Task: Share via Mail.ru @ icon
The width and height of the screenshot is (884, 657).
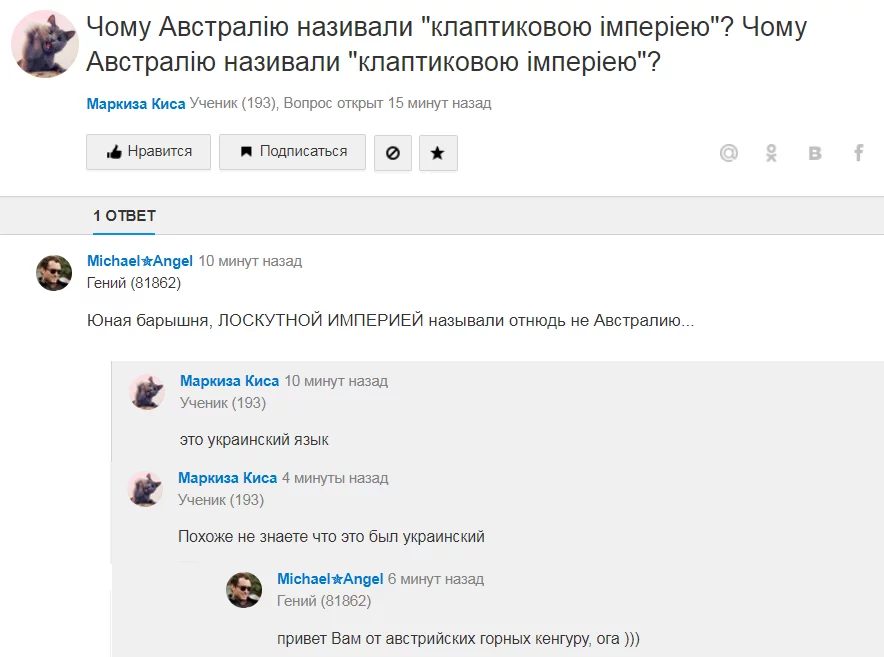Action: [x=728, y=152]
